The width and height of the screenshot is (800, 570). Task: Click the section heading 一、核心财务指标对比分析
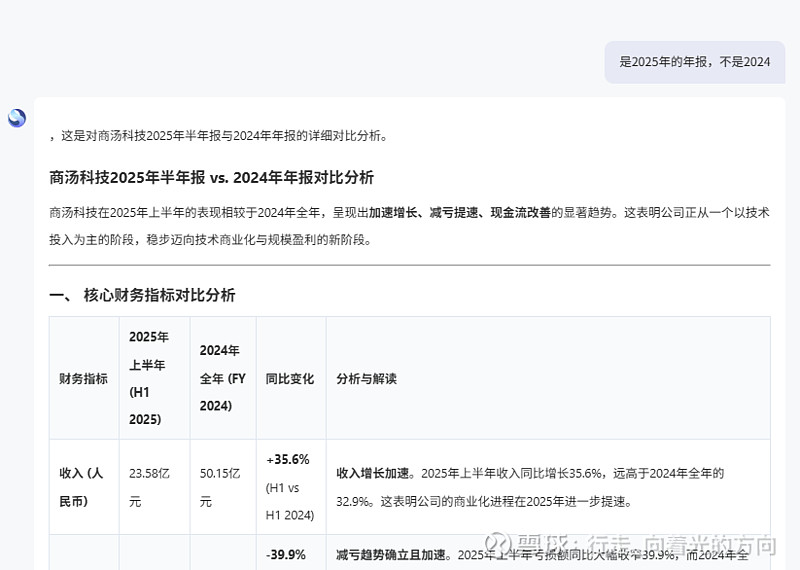click(x=142, y=295)
